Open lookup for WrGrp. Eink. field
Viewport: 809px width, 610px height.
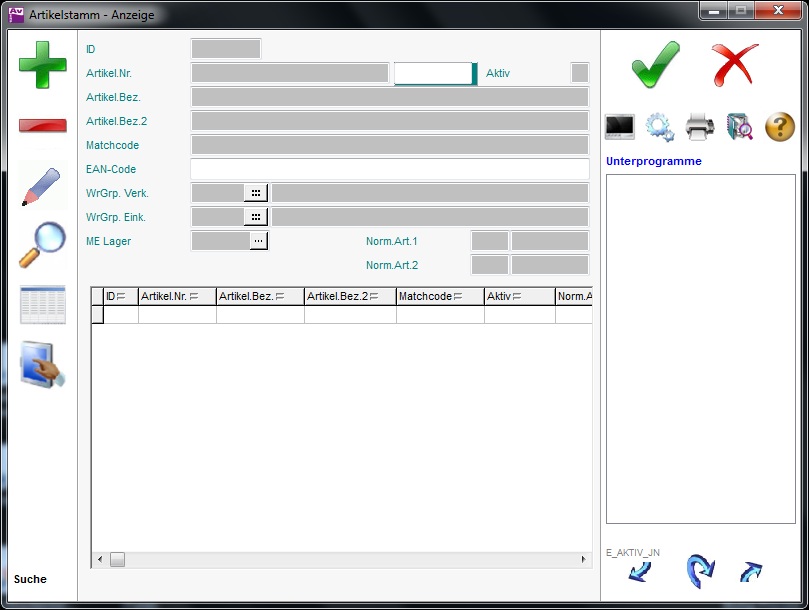256,217
